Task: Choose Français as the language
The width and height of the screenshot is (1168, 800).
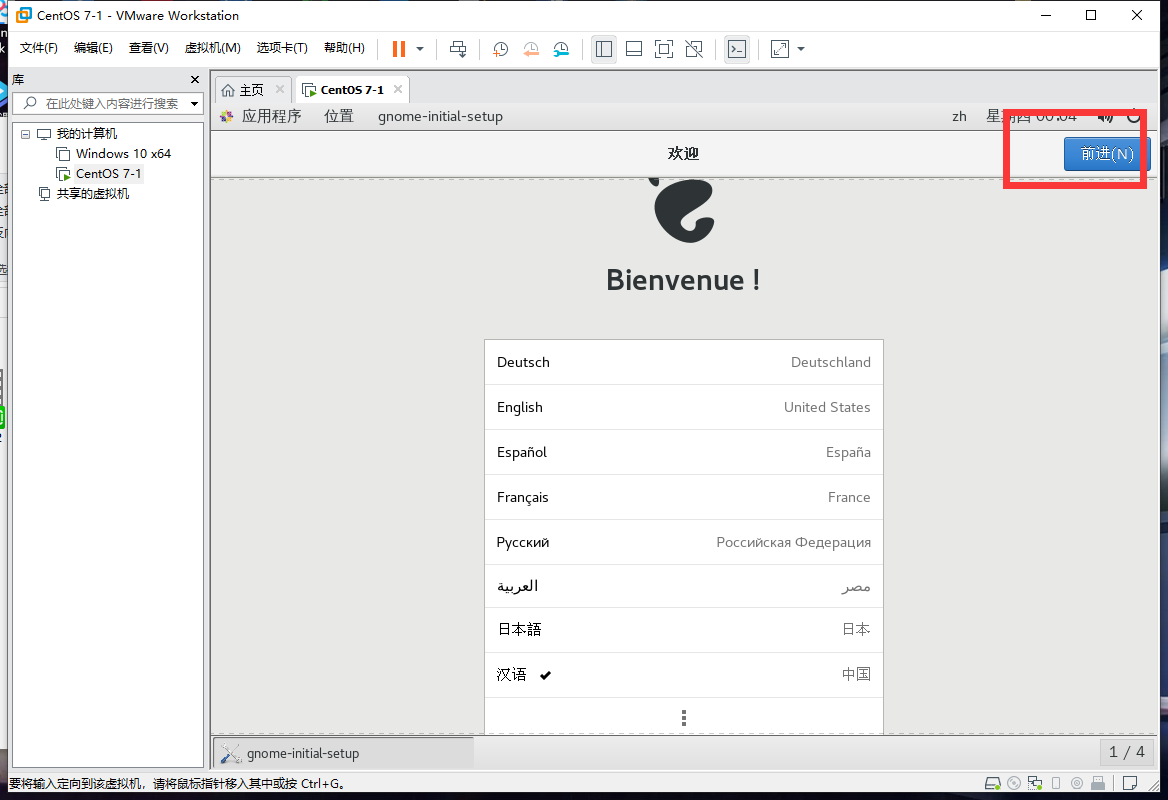Action: click(x=684, y=497)
